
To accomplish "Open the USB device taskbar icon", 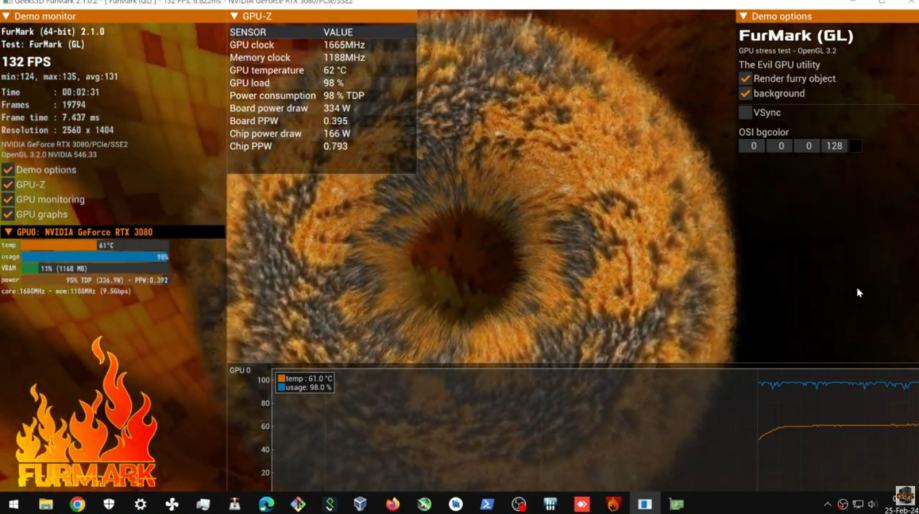I will (x=235, y=504).
